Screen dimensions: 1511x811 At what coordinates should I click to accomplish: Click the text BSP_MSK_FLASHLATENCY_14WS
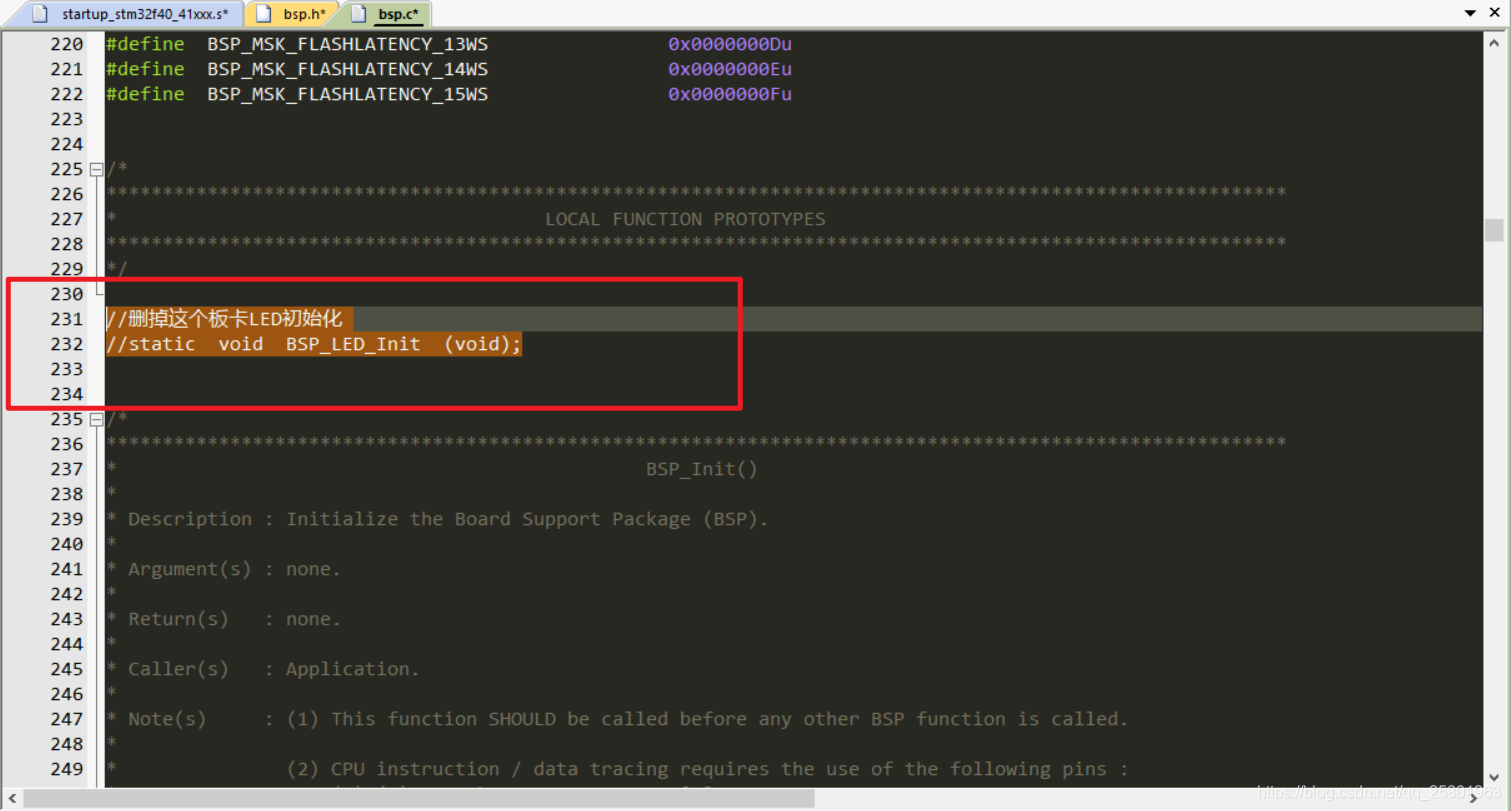pyautogui.click(x=348, y=69)
